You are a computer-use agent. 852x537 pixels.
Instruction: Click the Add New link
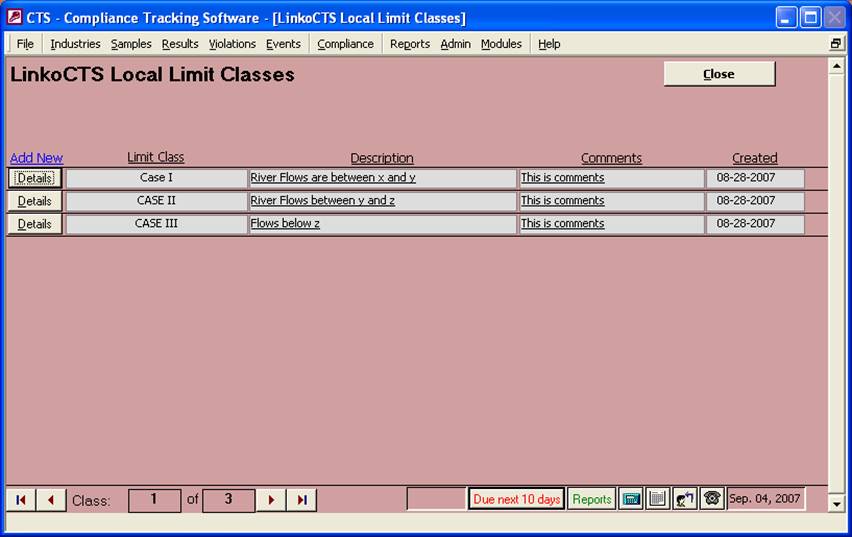pyautogui.click(x=36, y=158)
